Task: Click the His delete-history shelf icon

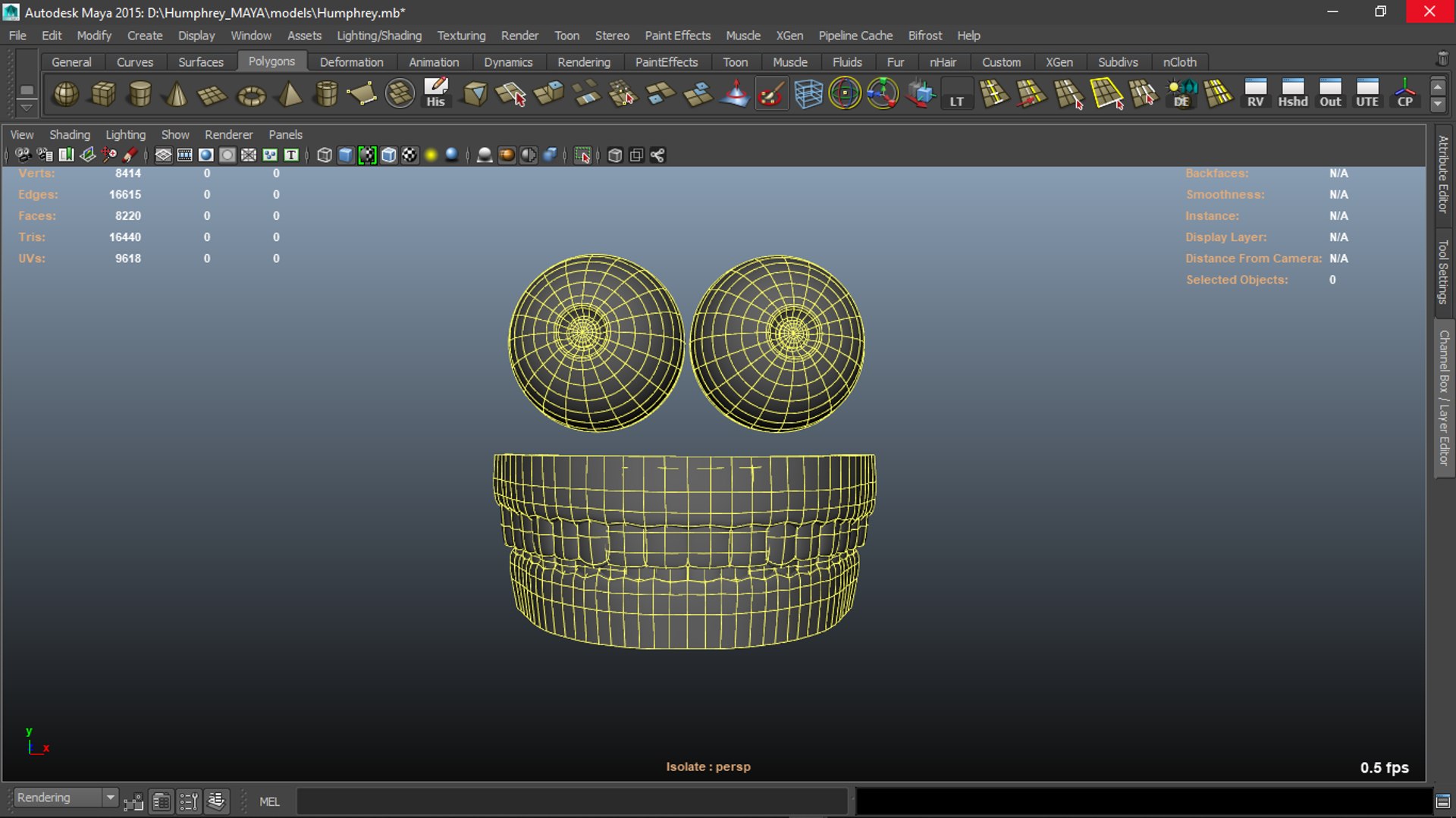Action: 436,92
